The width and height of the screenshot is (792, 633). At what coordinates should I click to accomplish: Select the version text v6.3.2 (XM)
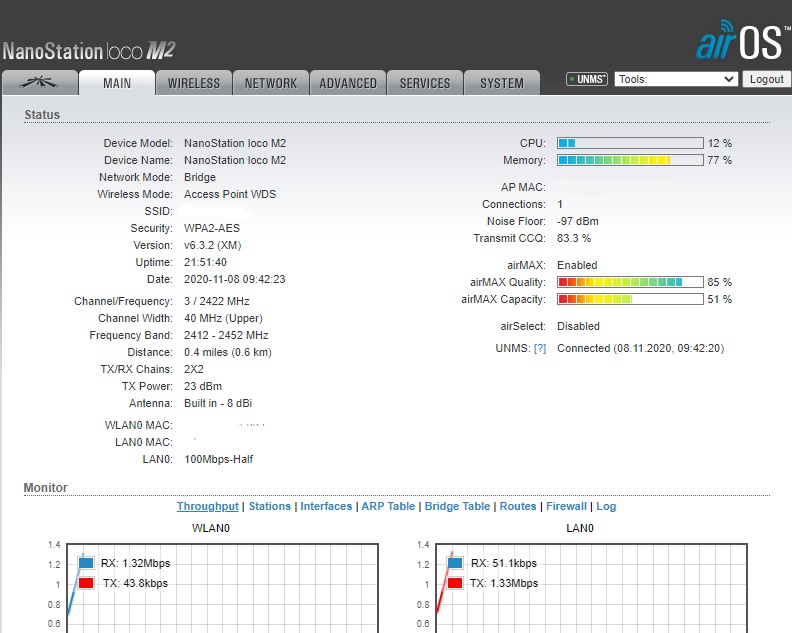[213, 246]
